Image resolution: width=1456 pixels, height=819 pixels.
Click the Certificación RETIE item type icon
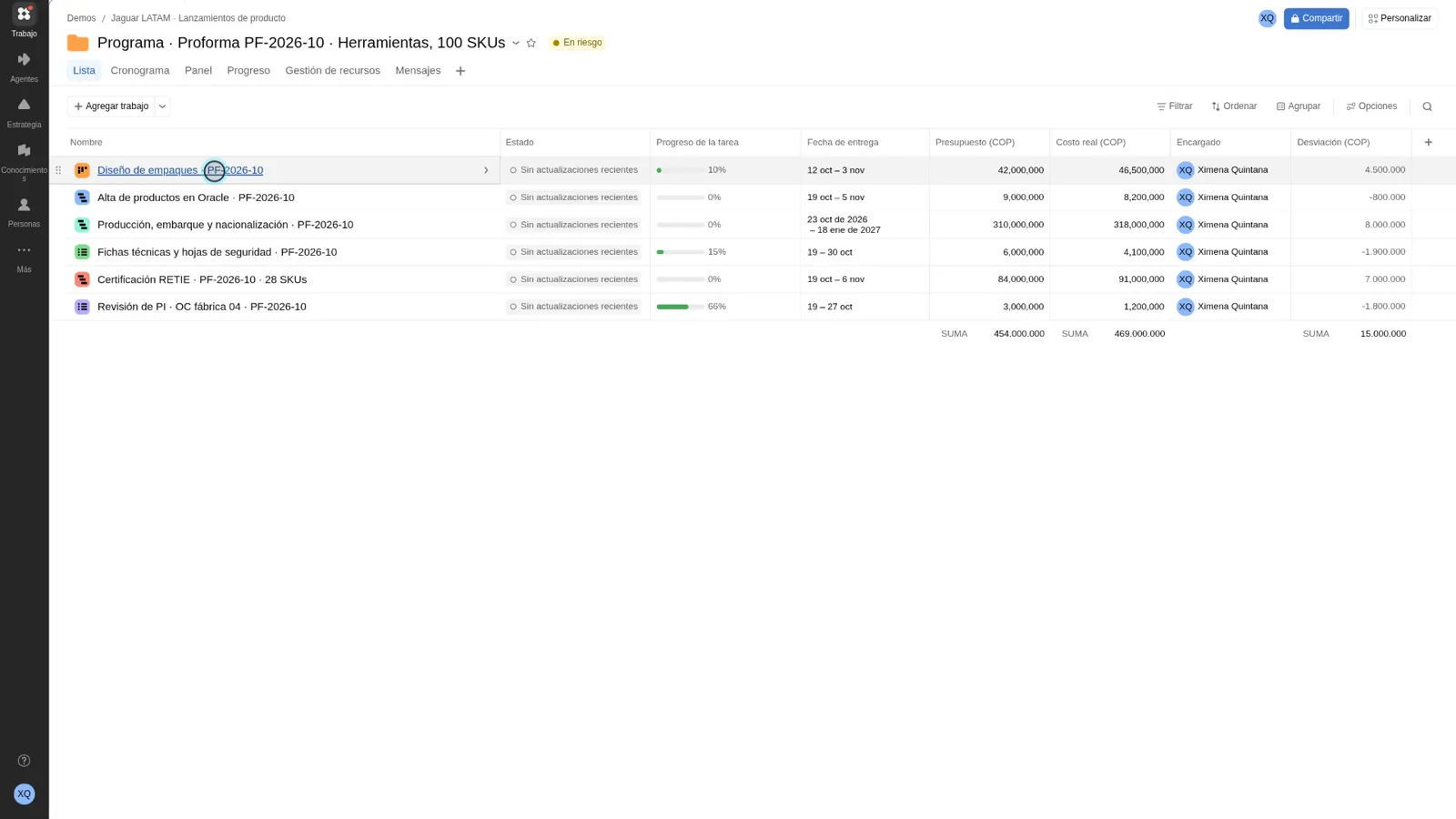click(82, 279)
